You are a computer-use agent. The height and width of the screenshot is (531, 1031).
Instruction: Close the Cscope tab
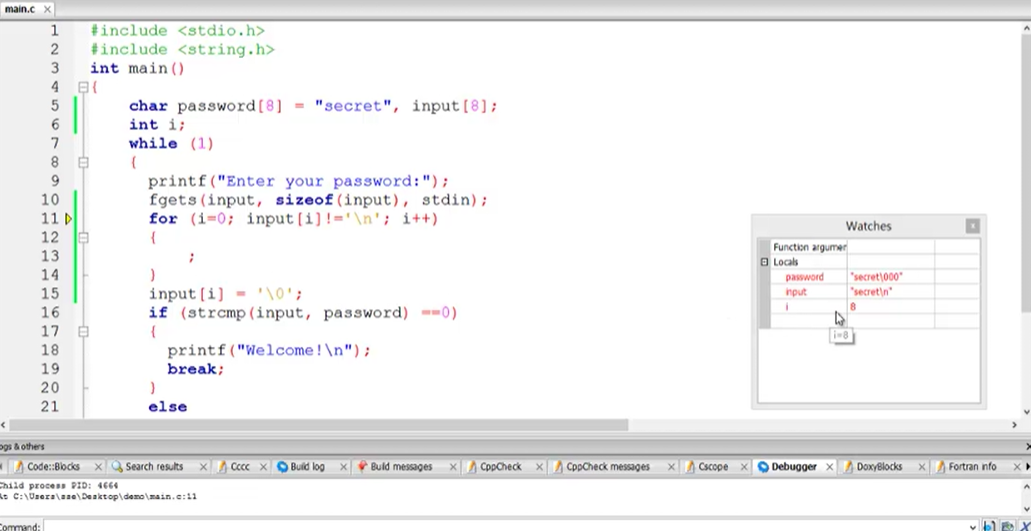(744, 467)
